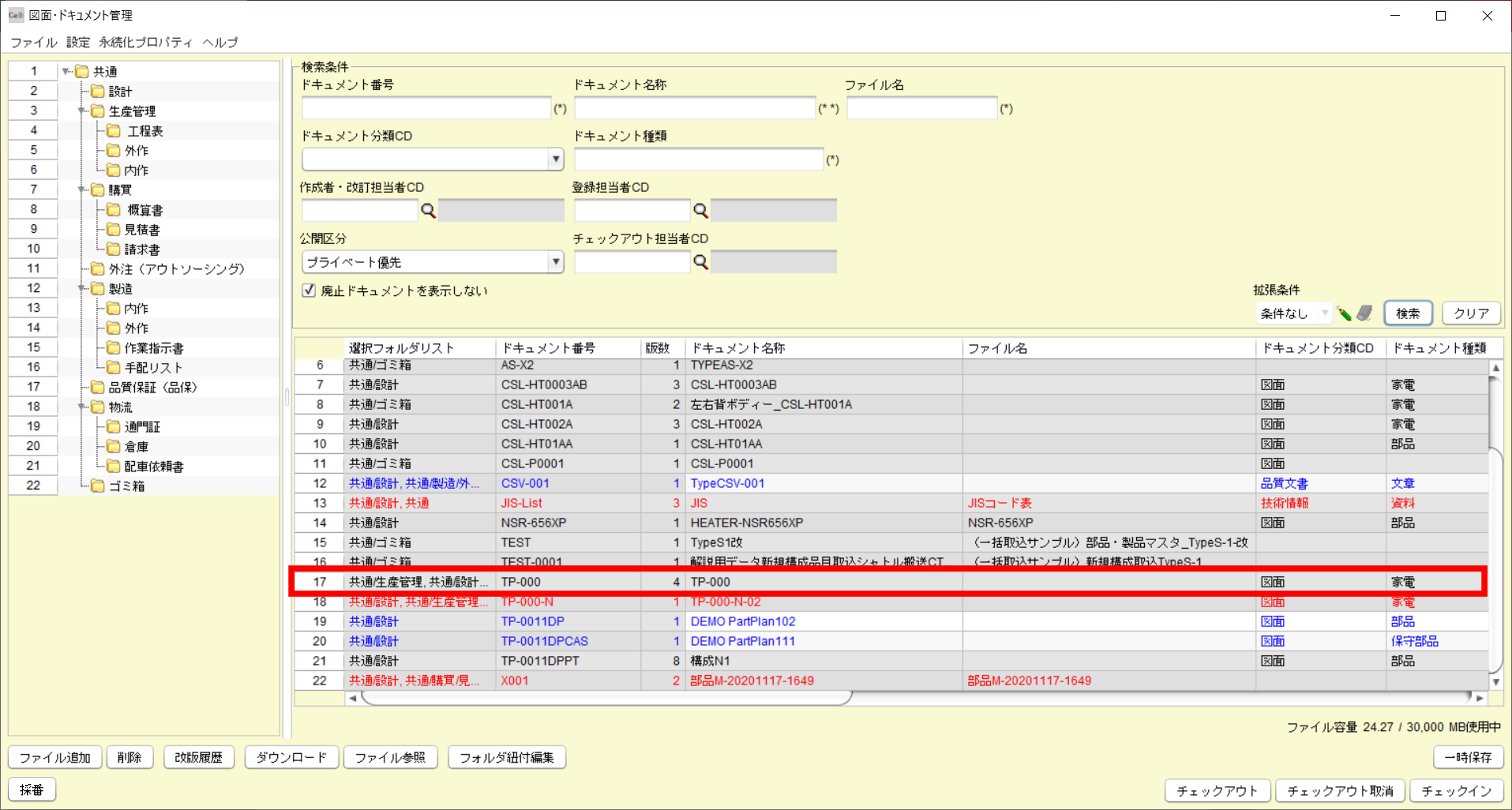This screenshot has height=810, width=1512.
Task: Click the ファイル名 search input field
Action: 922,109
